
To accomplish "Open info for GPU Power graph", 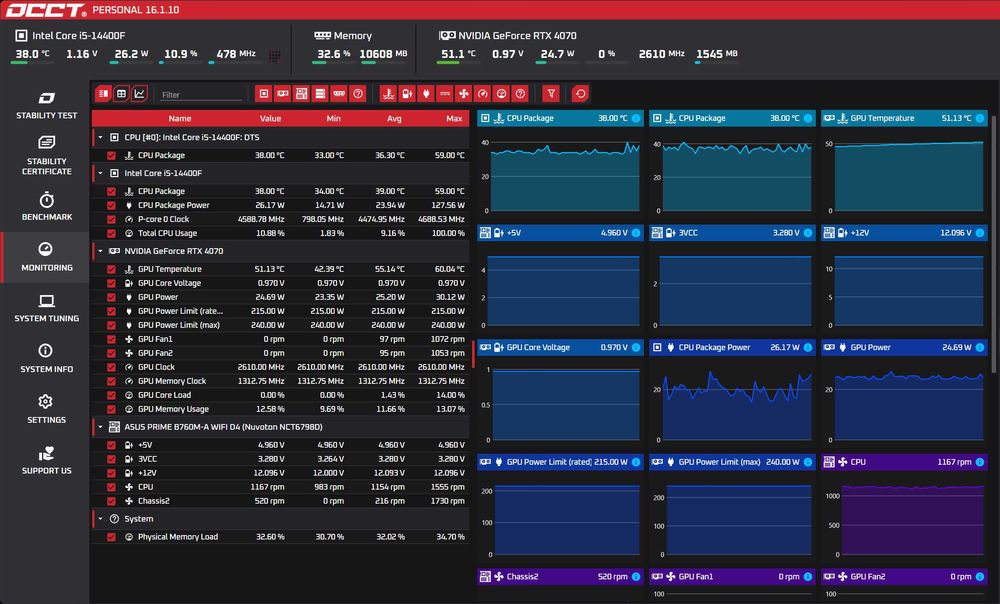I will 980,348.
